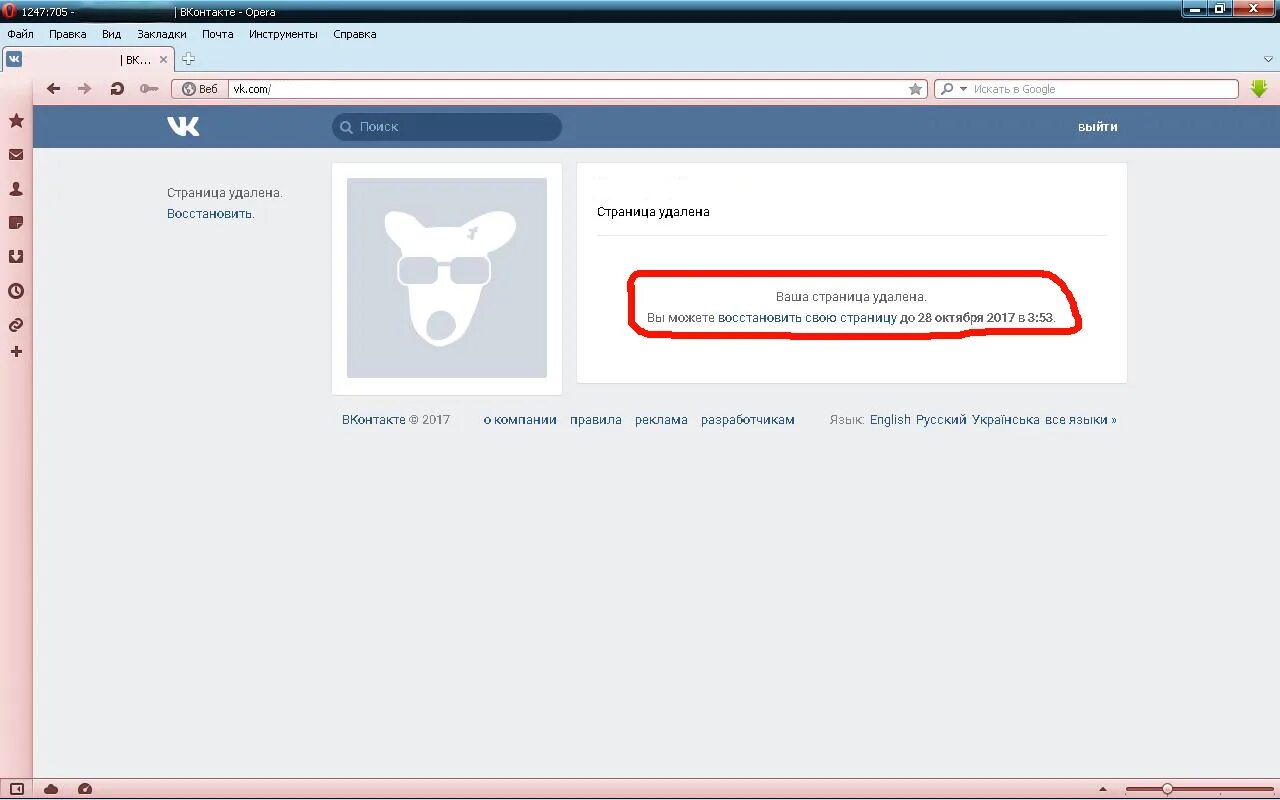This screenshot has height=800, width=1280.
Task: Bookmark page with address bar star
Action: [x=915, y=89]
